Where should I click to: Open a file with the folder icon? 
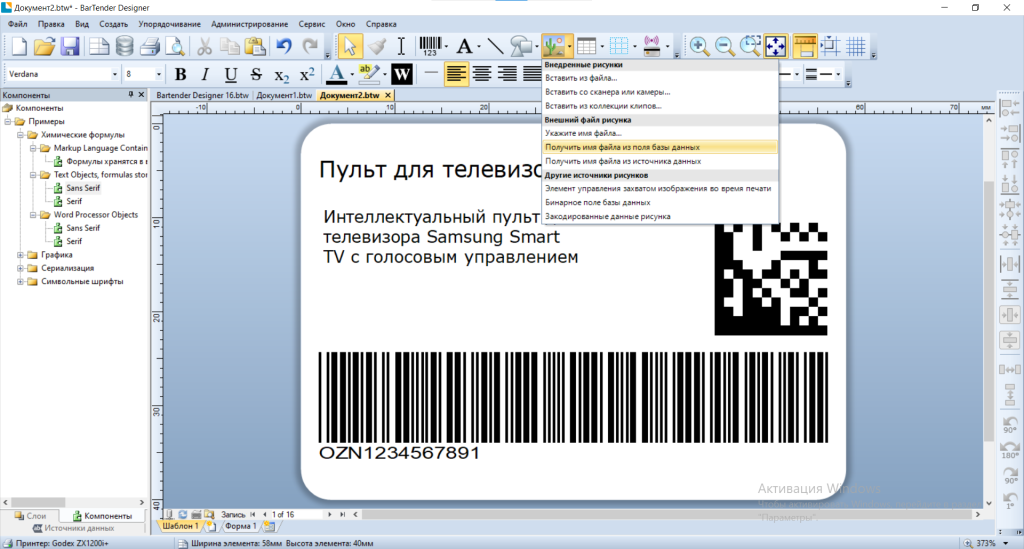point(44,46)
